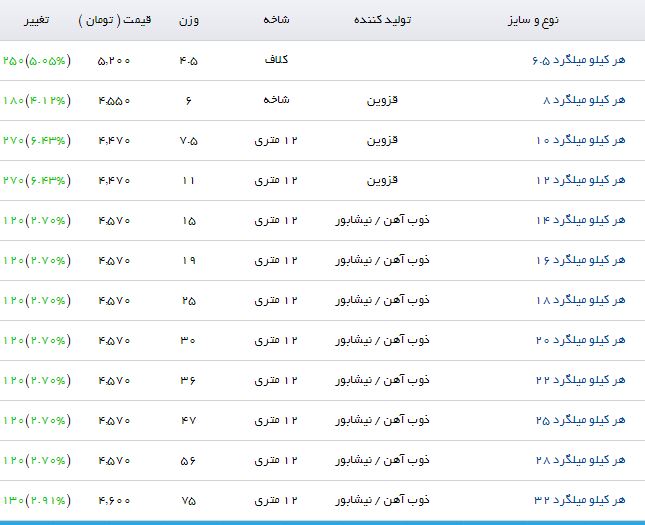Image resolution: width=645 pixels, height=525 pixels.
Task: Click the 'هر کیلو میلگرد 25' link
Action: [x=580, y=421]
